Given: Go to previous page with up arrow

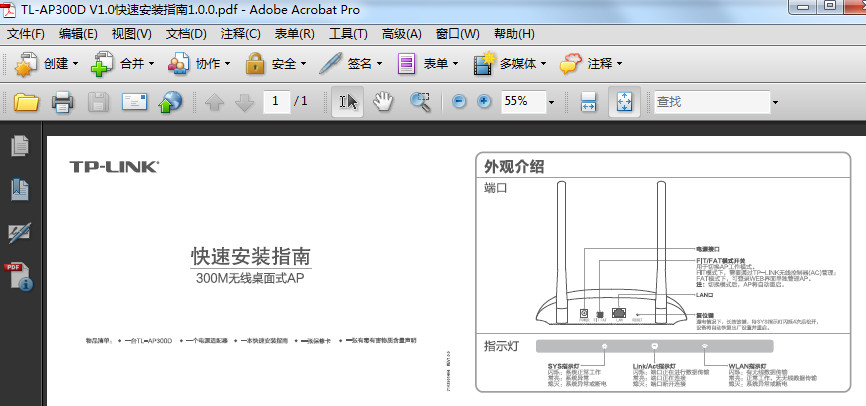Looking at the screenshot, I should pos(214,102).
